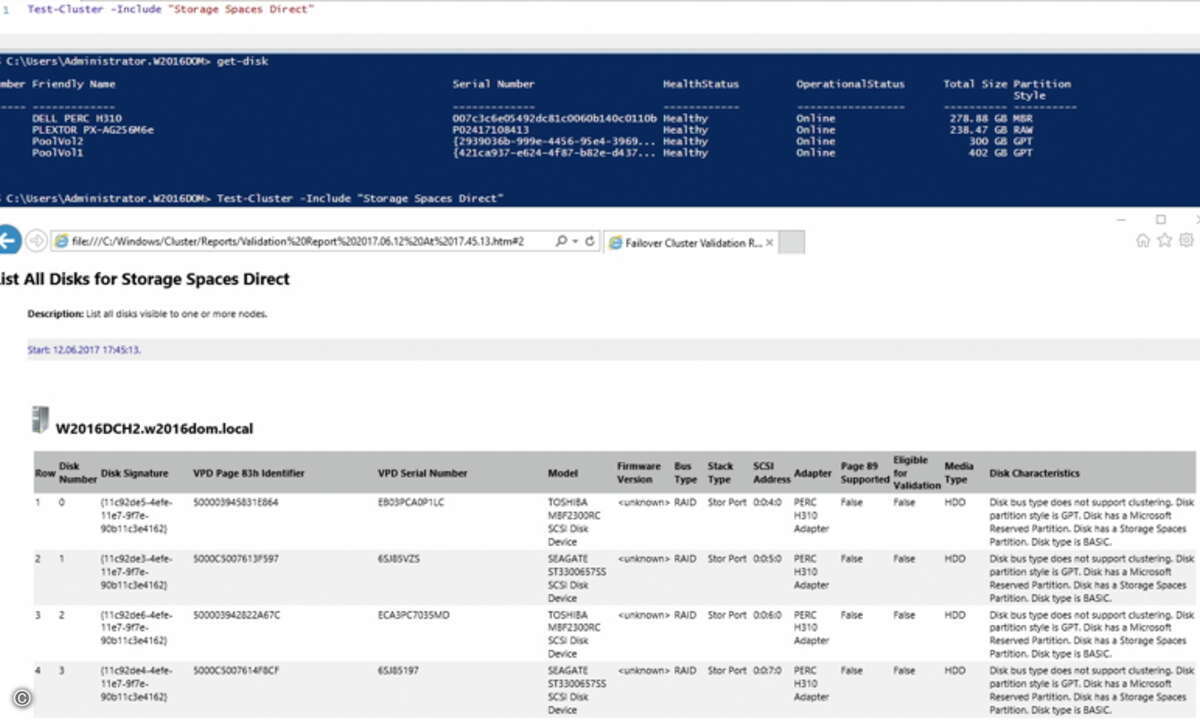Screen dimensions: 1200x720
Task: Click the 'VPD Serial Number' column header
Action: click(423, 473)
